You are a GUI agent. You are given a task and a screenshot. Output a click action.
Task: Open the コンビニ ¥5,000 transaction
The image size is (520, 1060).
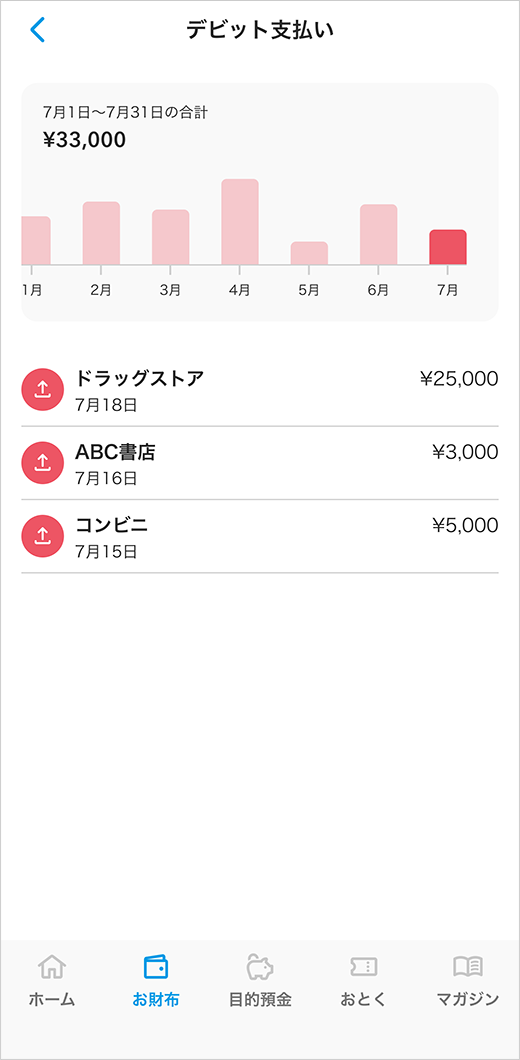(260, 537)
